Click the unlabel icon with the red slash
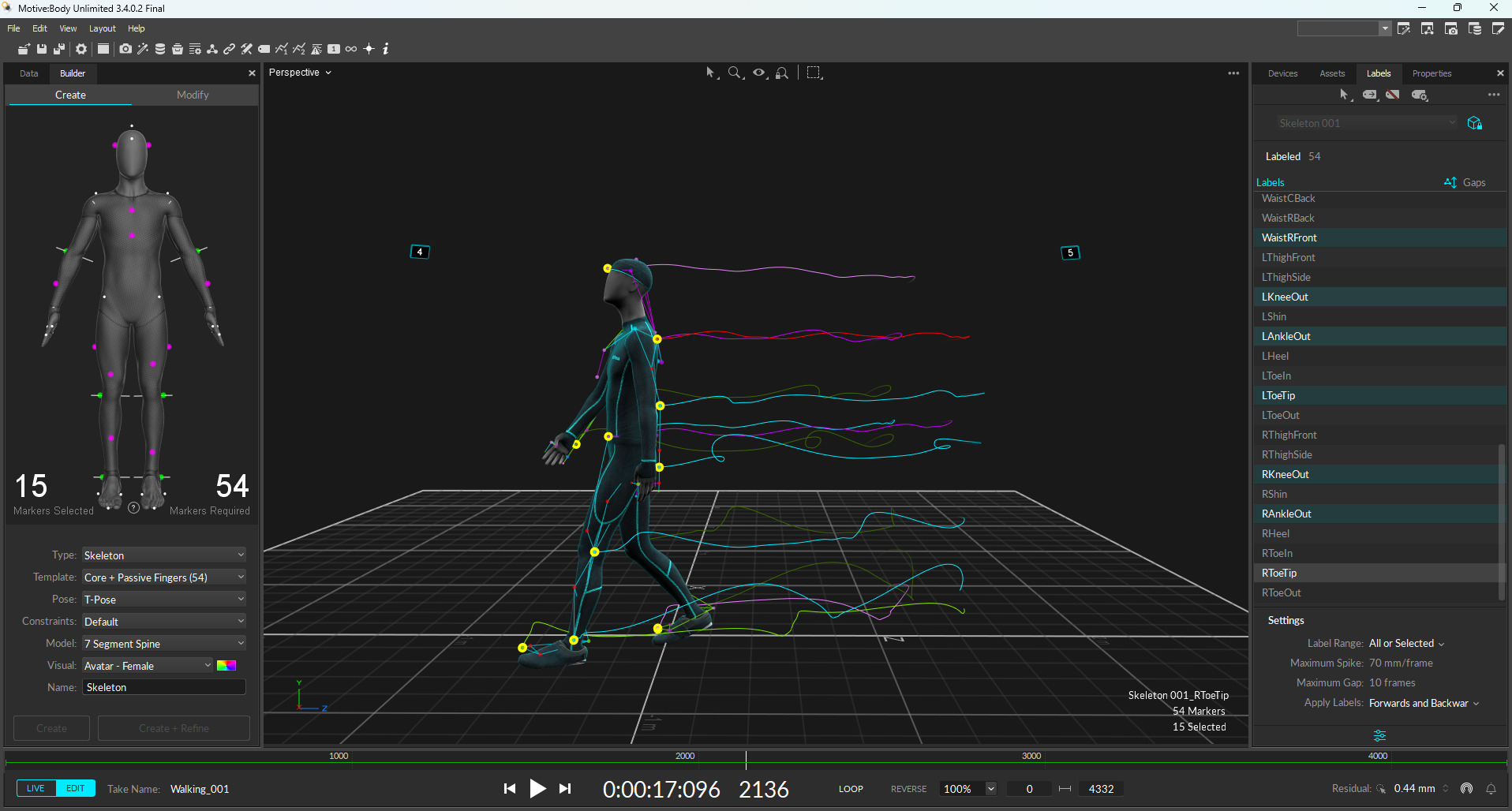The height and width of the screenshot is (811, 1512). click(1393, 95)
